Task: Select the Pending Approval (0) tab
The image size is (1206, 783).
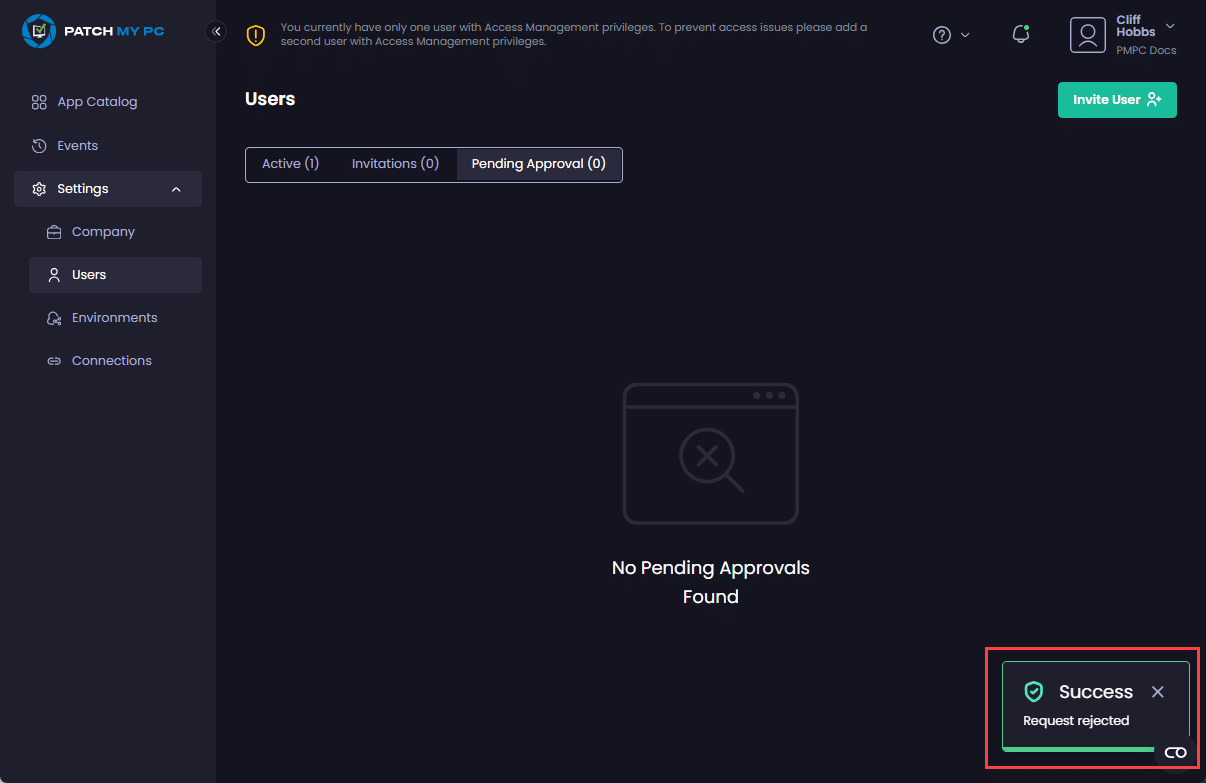Action: pos(539,164)
